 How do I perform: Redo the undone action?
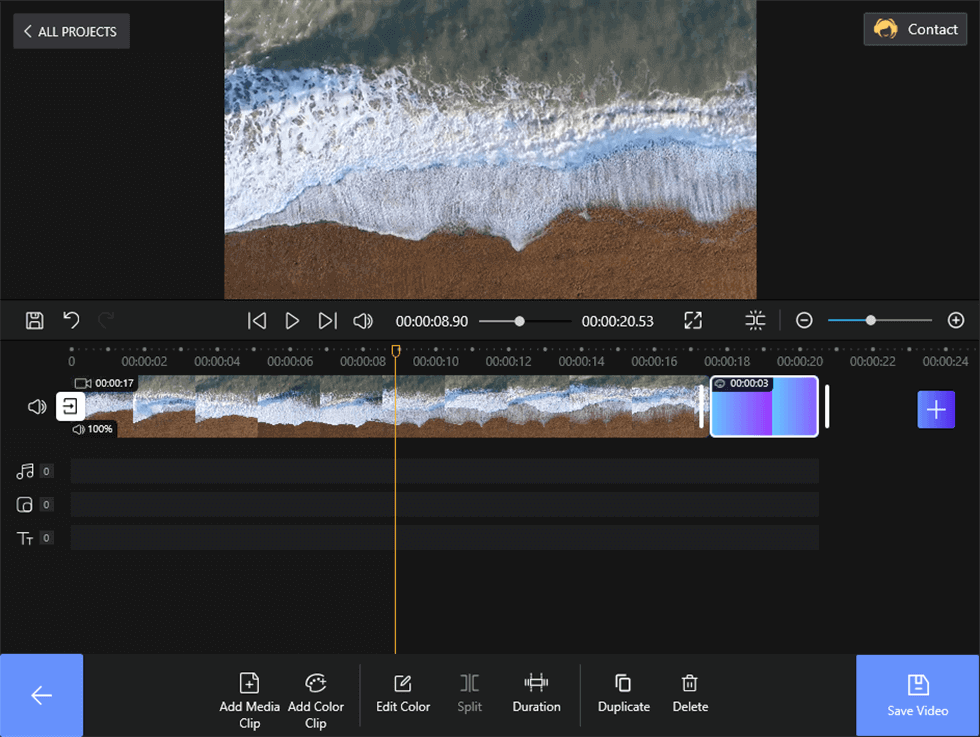[x=106, y=320]
